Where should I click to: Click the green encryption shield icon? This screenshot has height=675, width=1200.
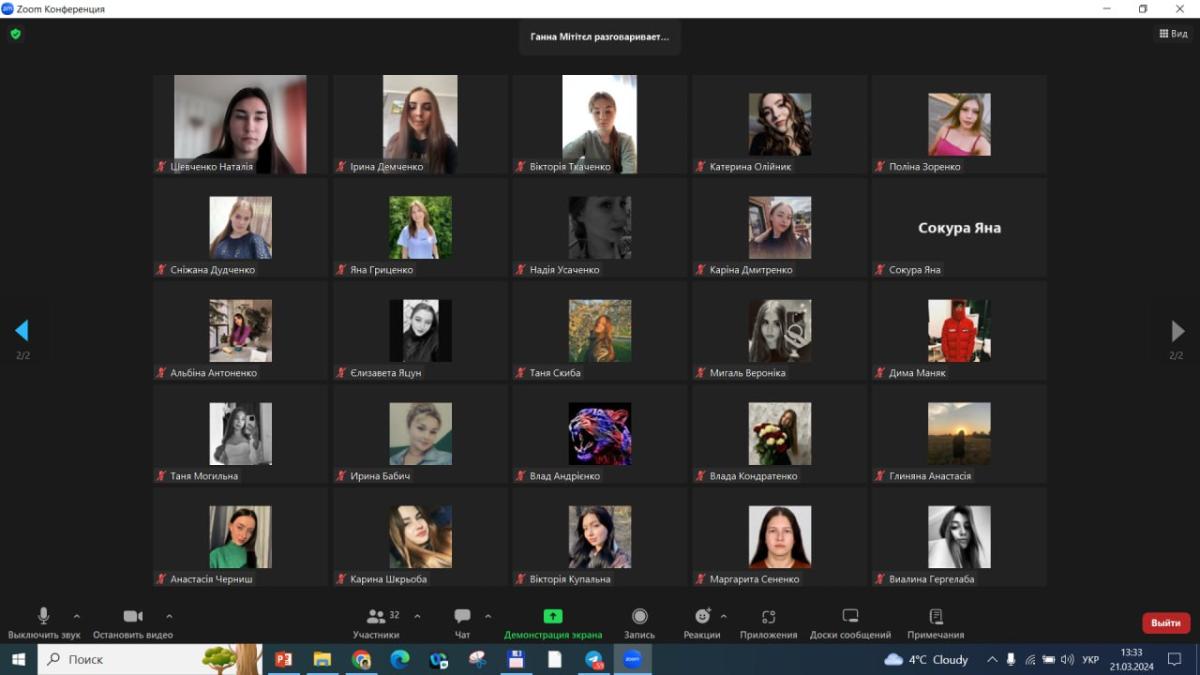coord(15,34)
